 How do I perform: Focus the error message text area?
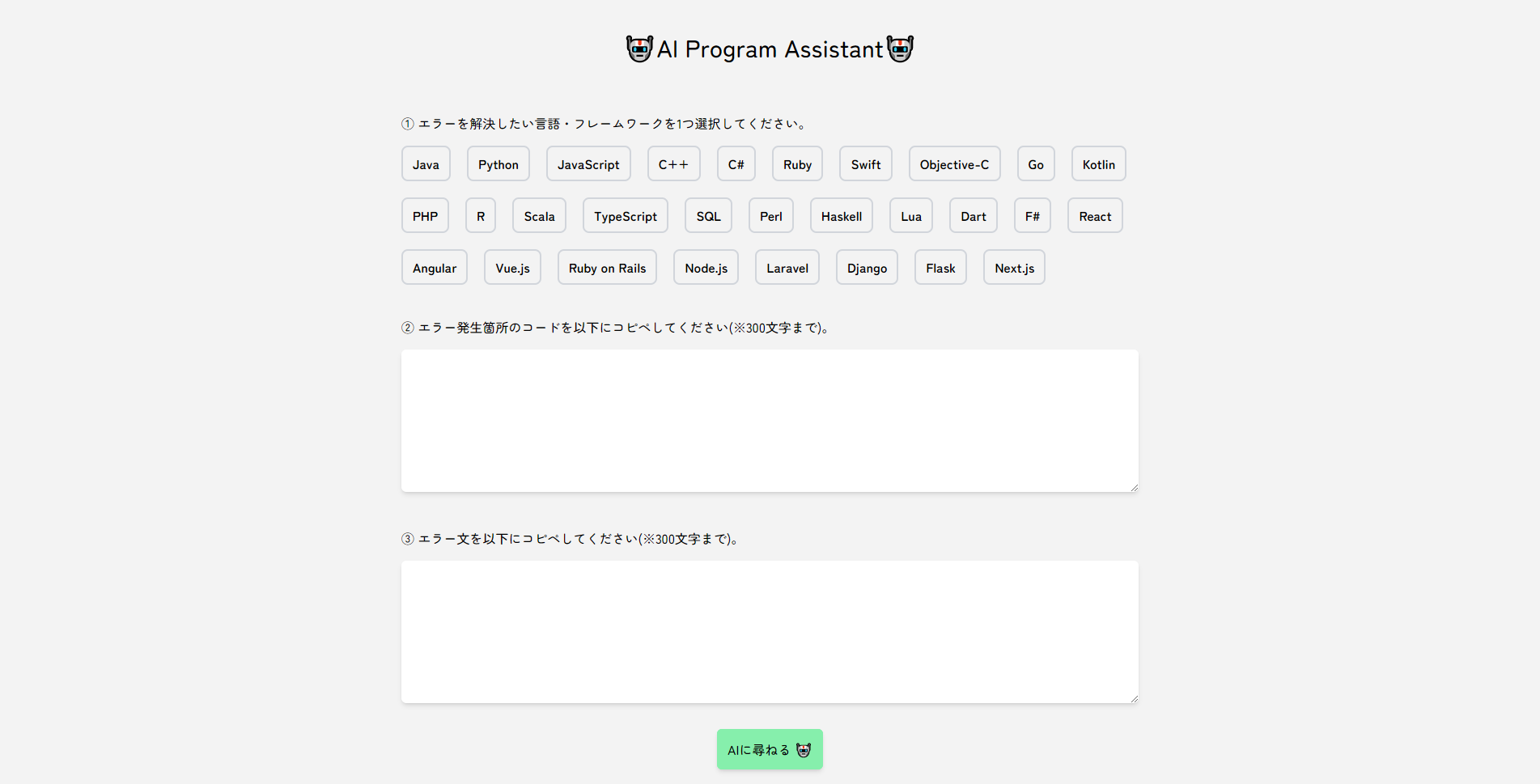(770, 632)
